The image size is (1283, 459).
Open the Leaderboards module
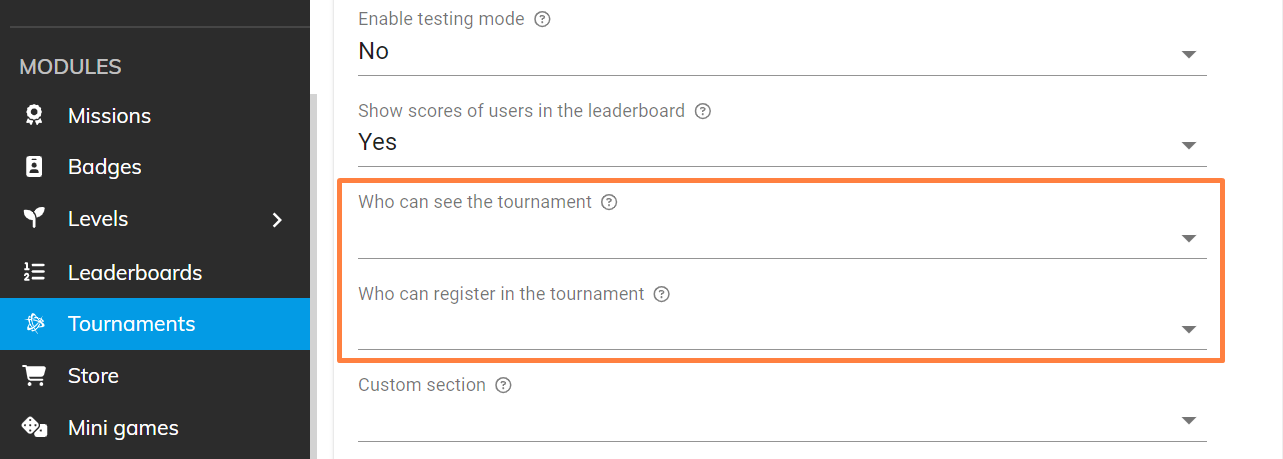coord(135,272)
